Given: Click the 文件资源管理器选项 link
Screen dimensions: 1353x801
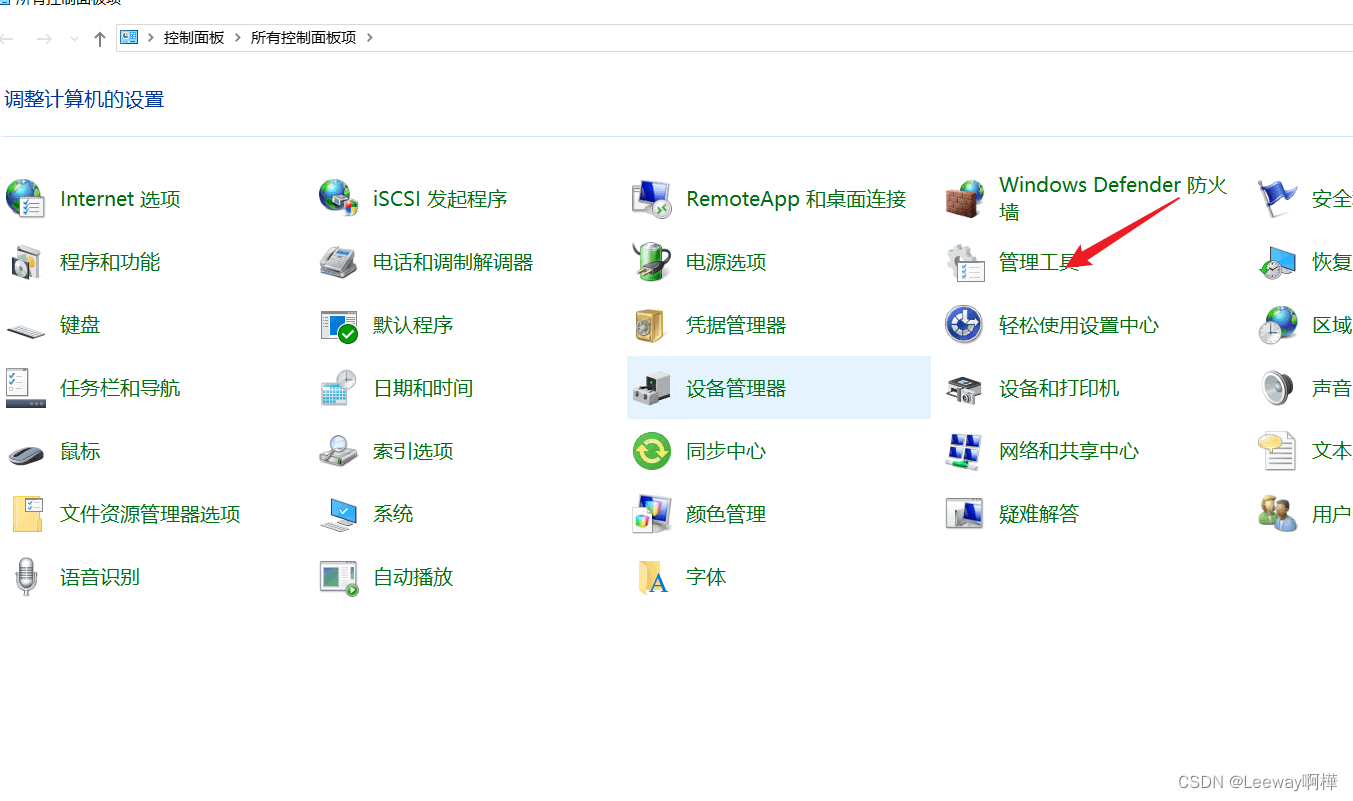Looking at the screenshot, I should click(x=150, y=514).
